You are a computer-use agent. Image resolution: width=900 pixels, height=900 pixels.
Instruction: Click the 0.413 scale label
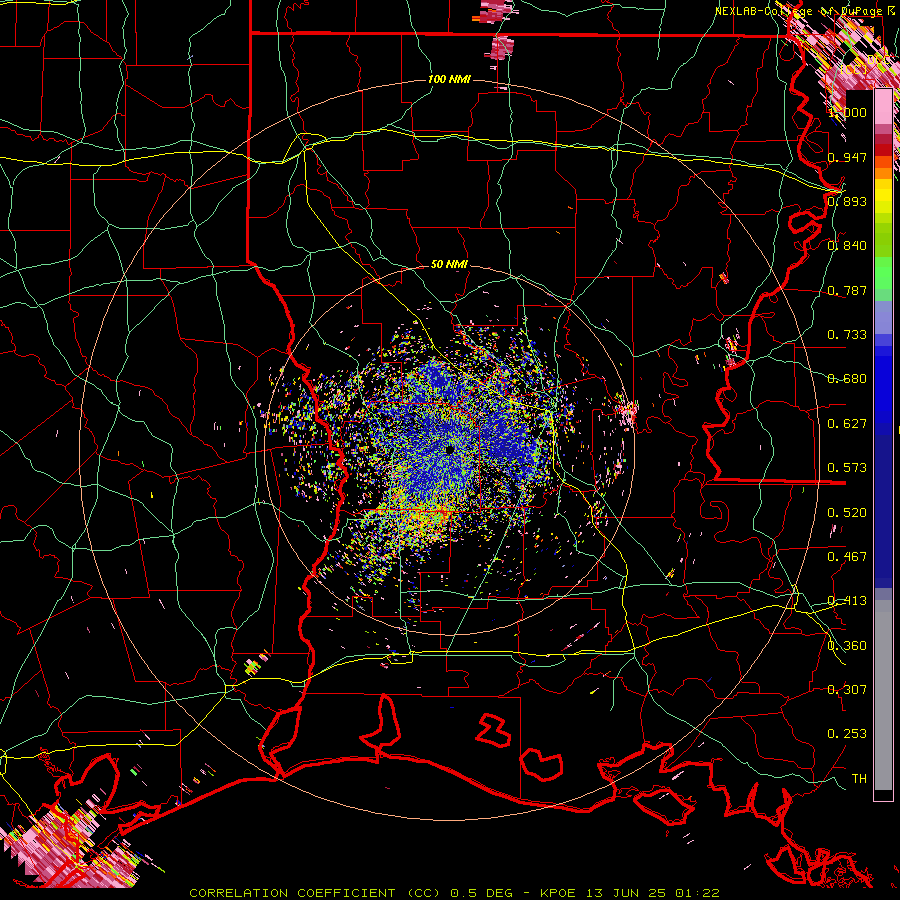pyautogui.click(x=847, y=601)
